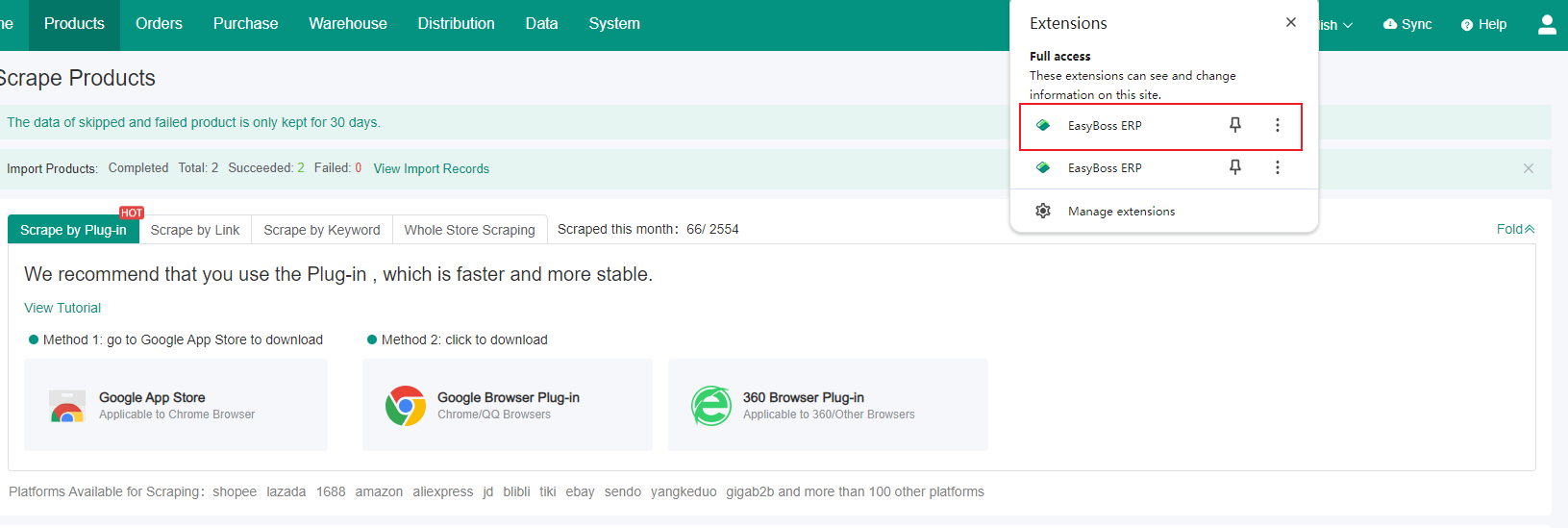Click the first EasyBoss ERP extension icon
Viewport: 1568px width, 528px height.
pos(1043,125)
